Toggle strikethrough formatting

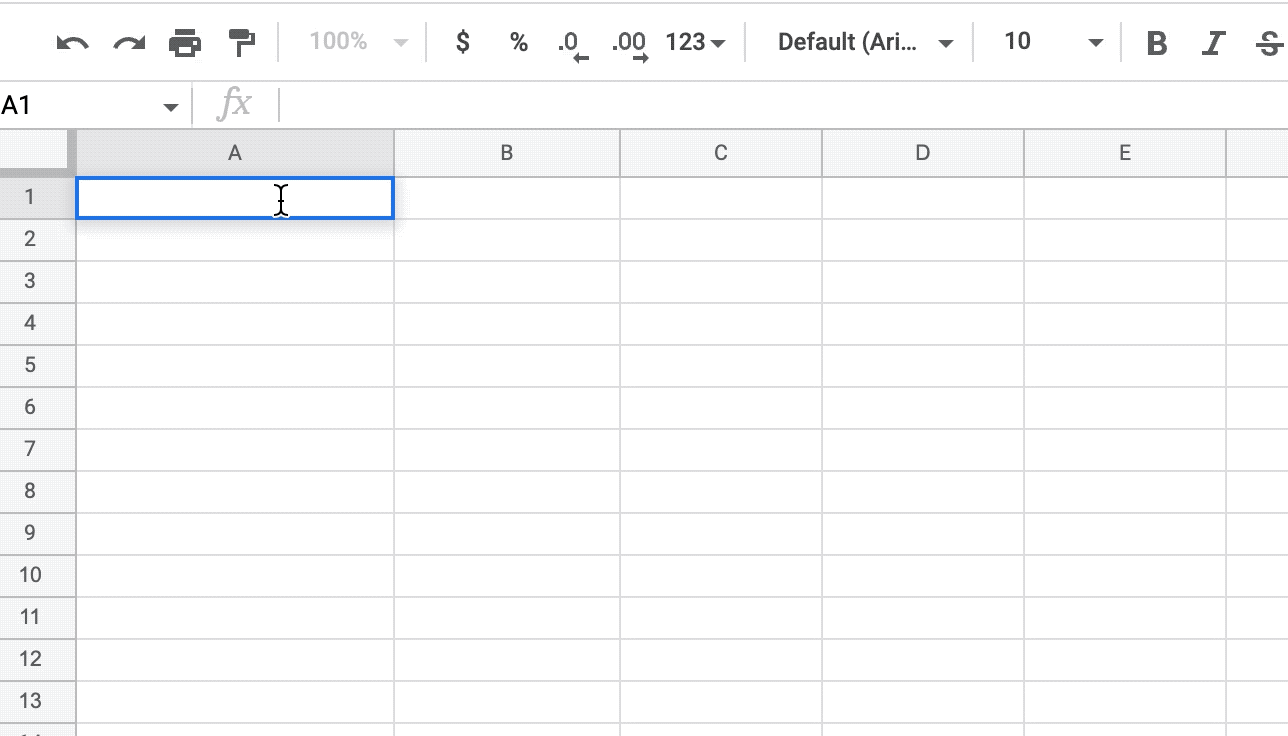point(1269,43)
